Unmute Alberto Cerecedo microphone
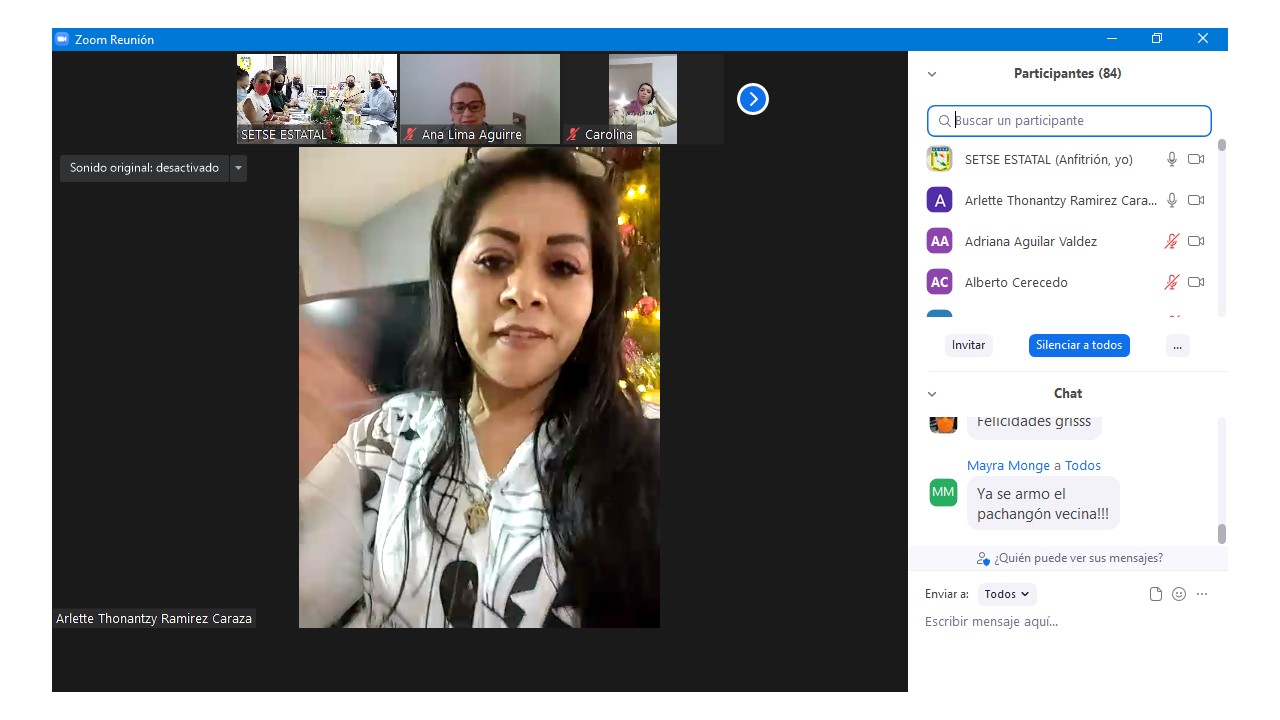The image size is (1280, 720). click(x=1172, y=282)
